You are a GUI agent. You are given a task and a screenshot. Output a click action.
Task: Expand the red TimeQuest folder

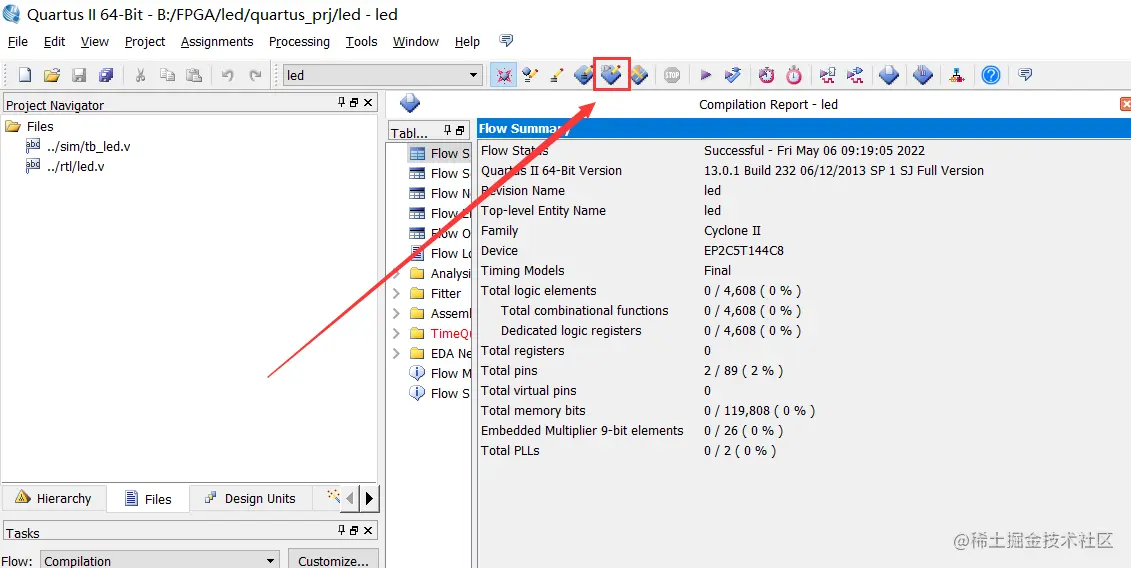tap(396, 333)
